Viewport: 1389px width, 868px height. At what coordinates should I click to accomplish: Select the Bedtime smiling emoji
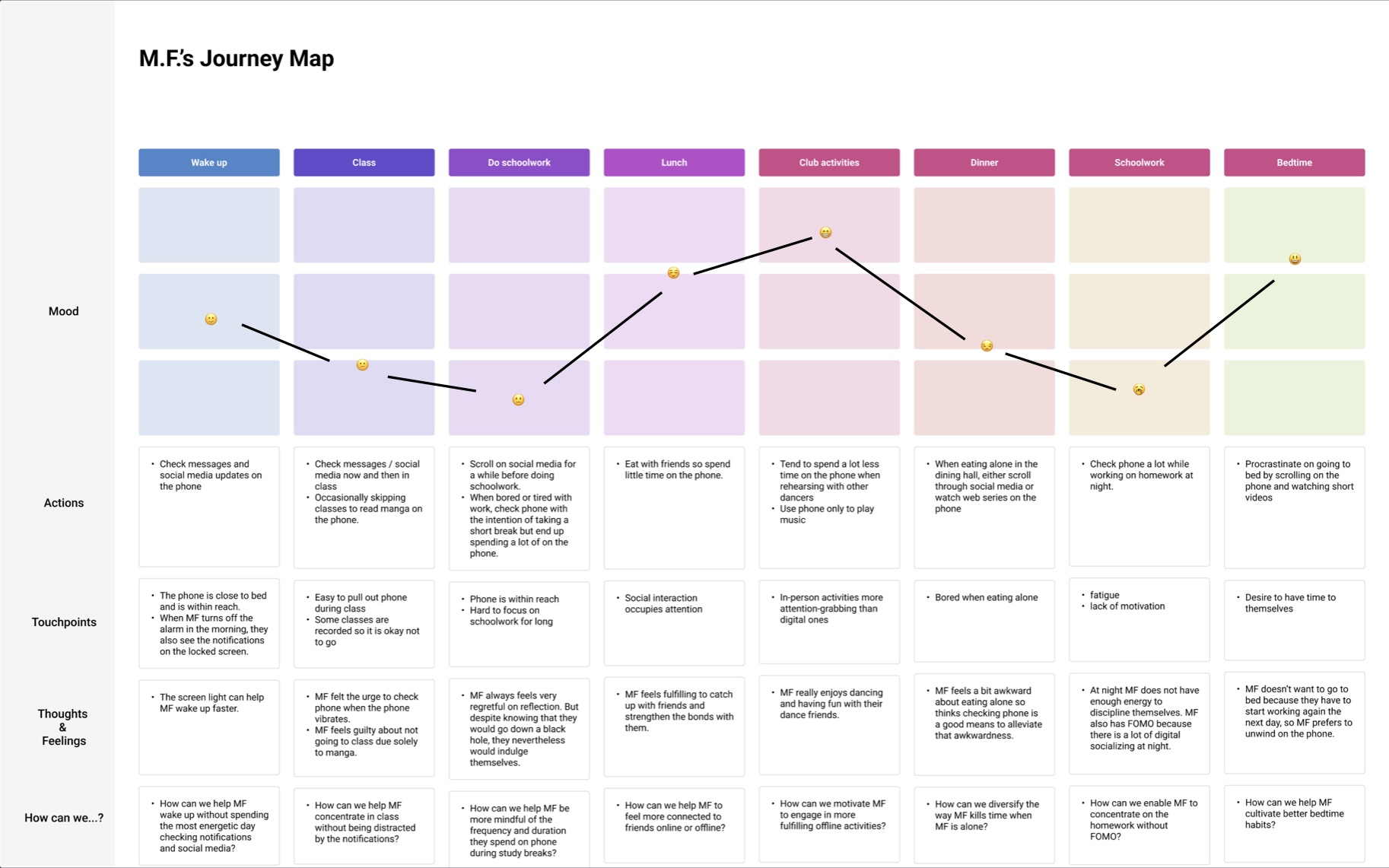[1295, 259]
